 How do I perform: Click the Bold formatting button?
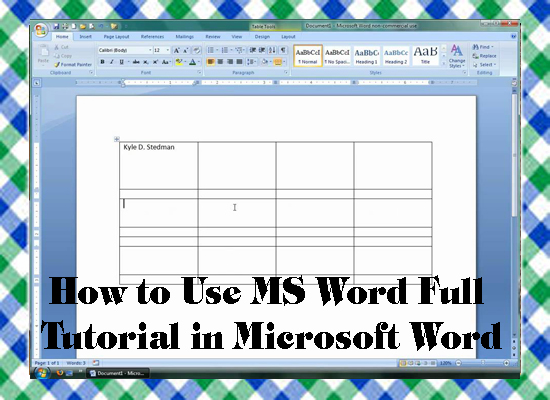[x=102, y=62]
